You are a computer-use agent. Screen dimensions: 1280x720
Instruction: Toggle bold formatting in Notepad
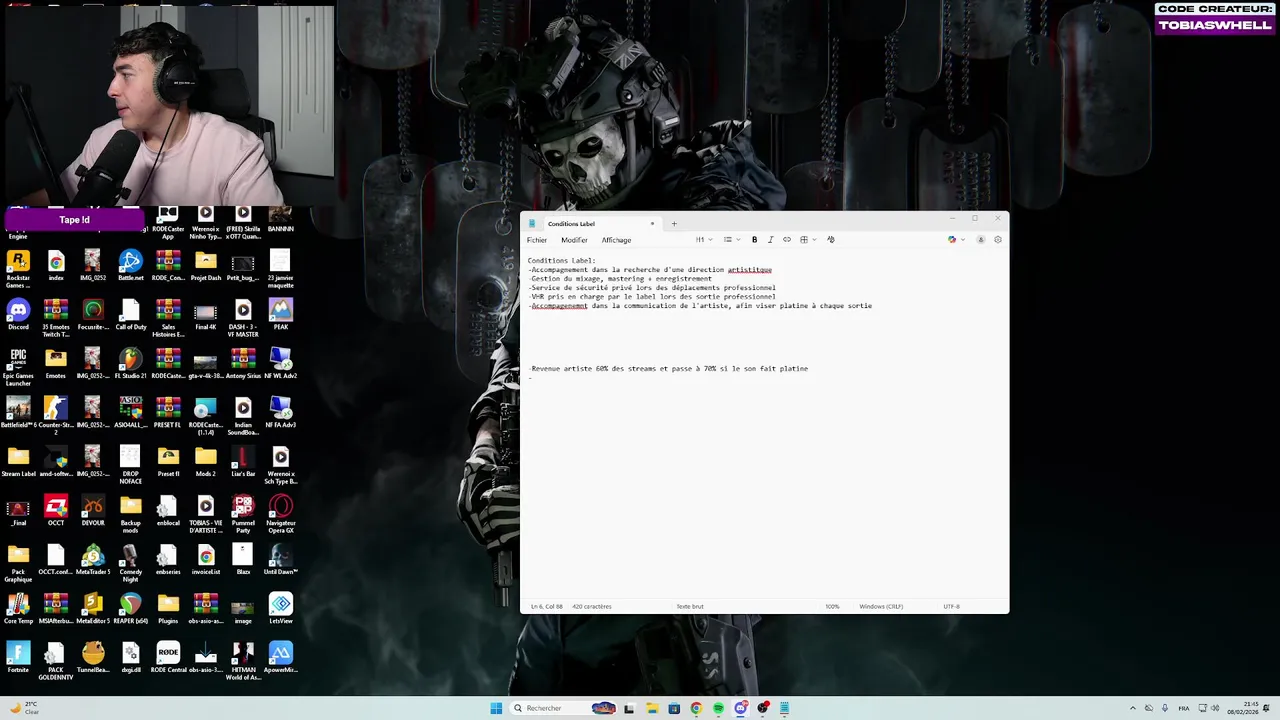[x=754, y=240]
